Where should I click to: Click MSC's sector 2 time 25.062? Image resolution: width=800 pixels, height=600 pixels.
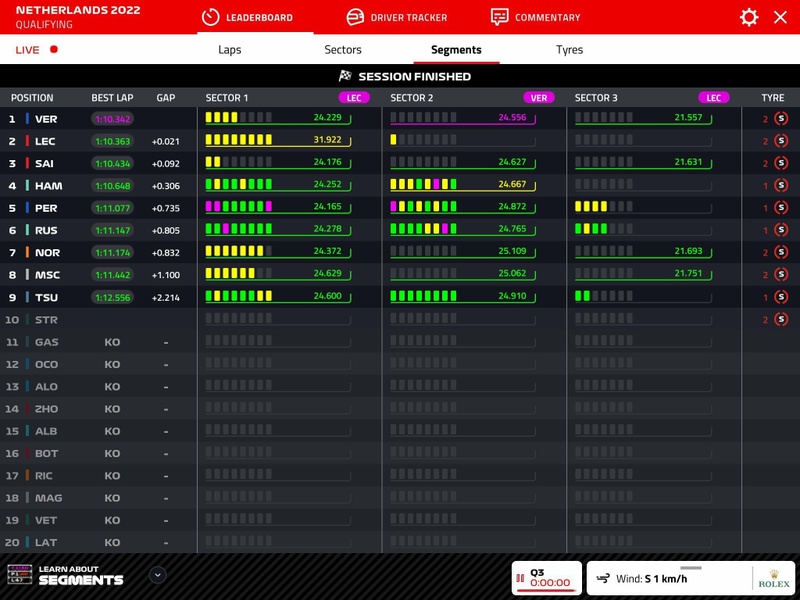[512, 273]
